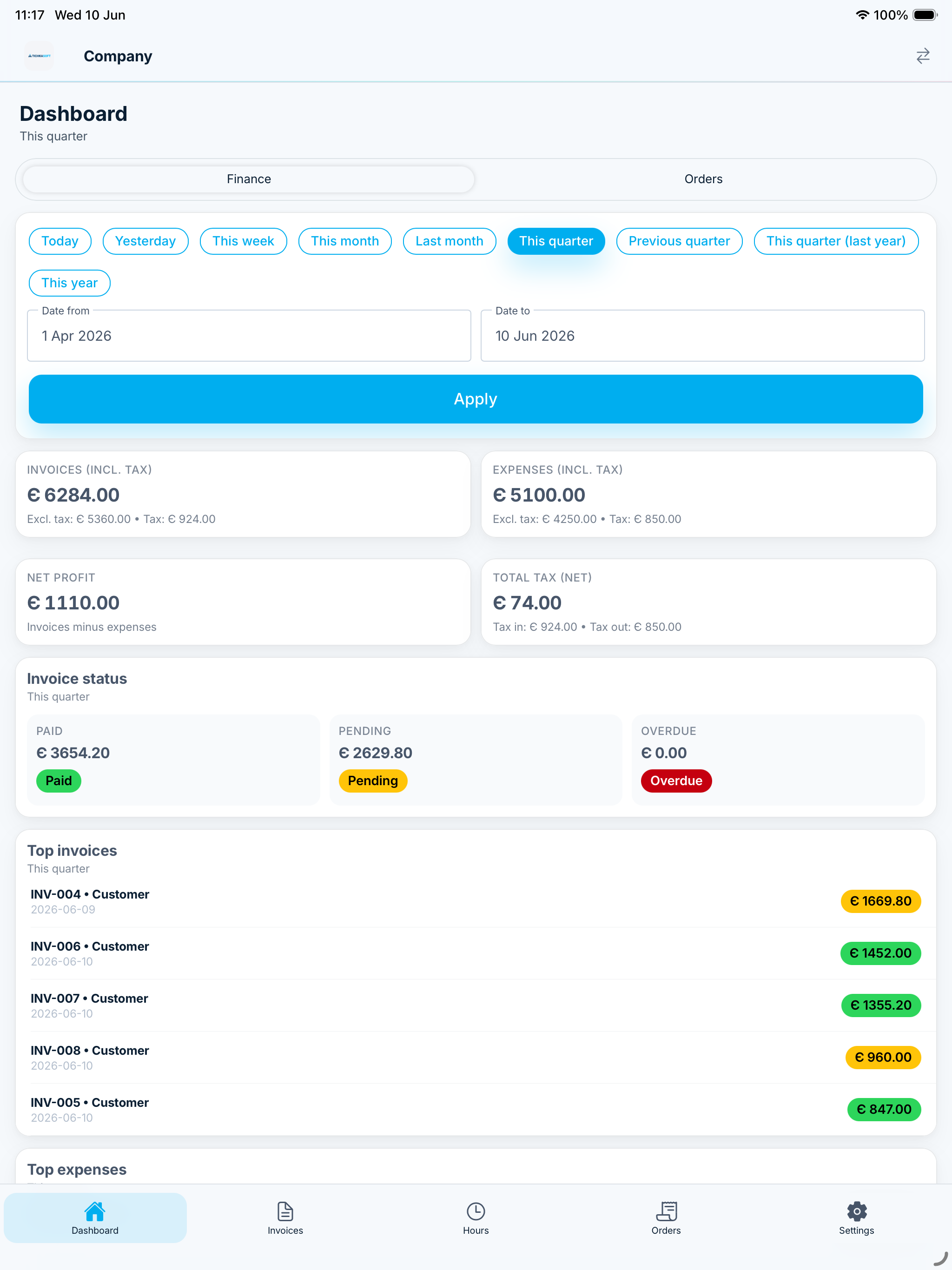Tap the € 1669.80 amount badge
The image size is (952, 1270).
881,901
